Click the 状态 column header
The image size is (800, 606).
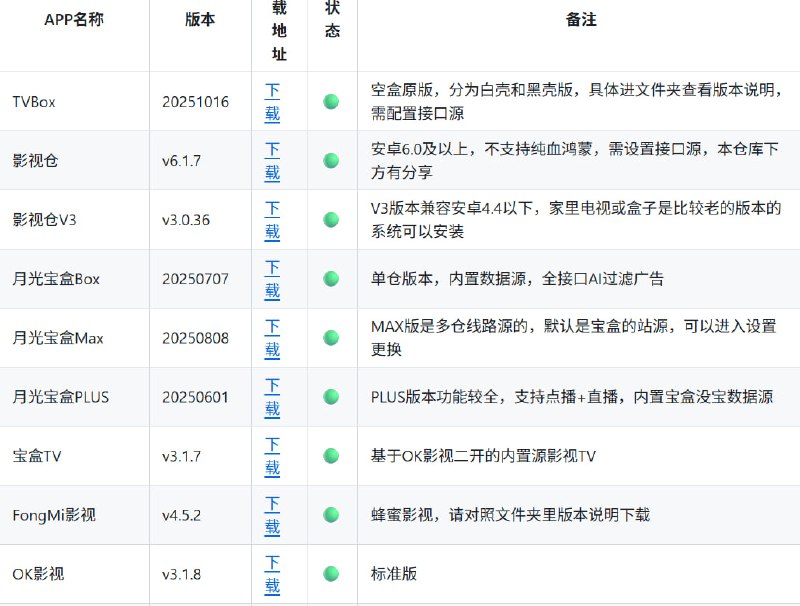click(x=330, y=25)
